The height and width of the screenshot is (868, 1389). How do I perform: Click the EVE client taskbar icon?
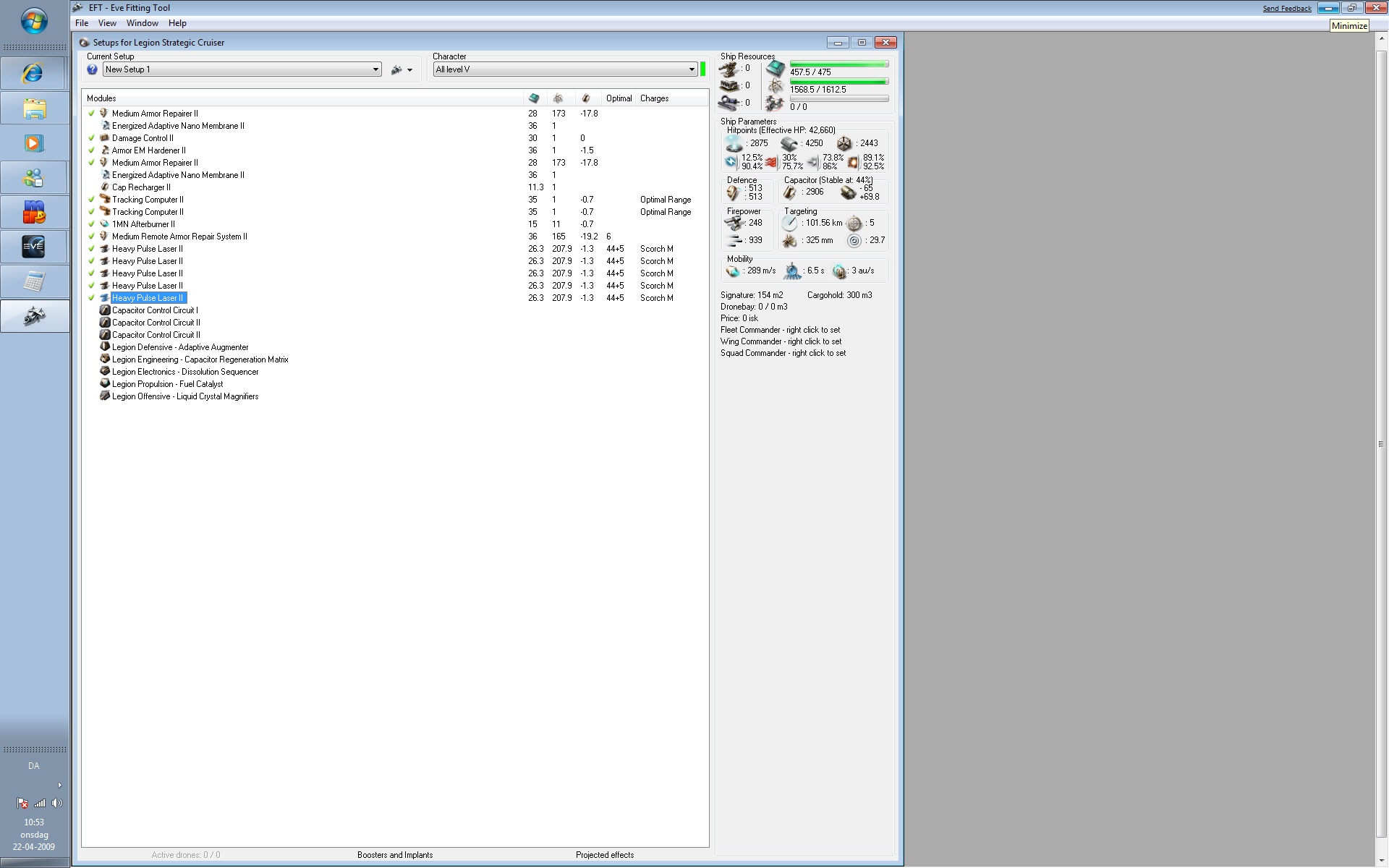[x=34, y=247]
